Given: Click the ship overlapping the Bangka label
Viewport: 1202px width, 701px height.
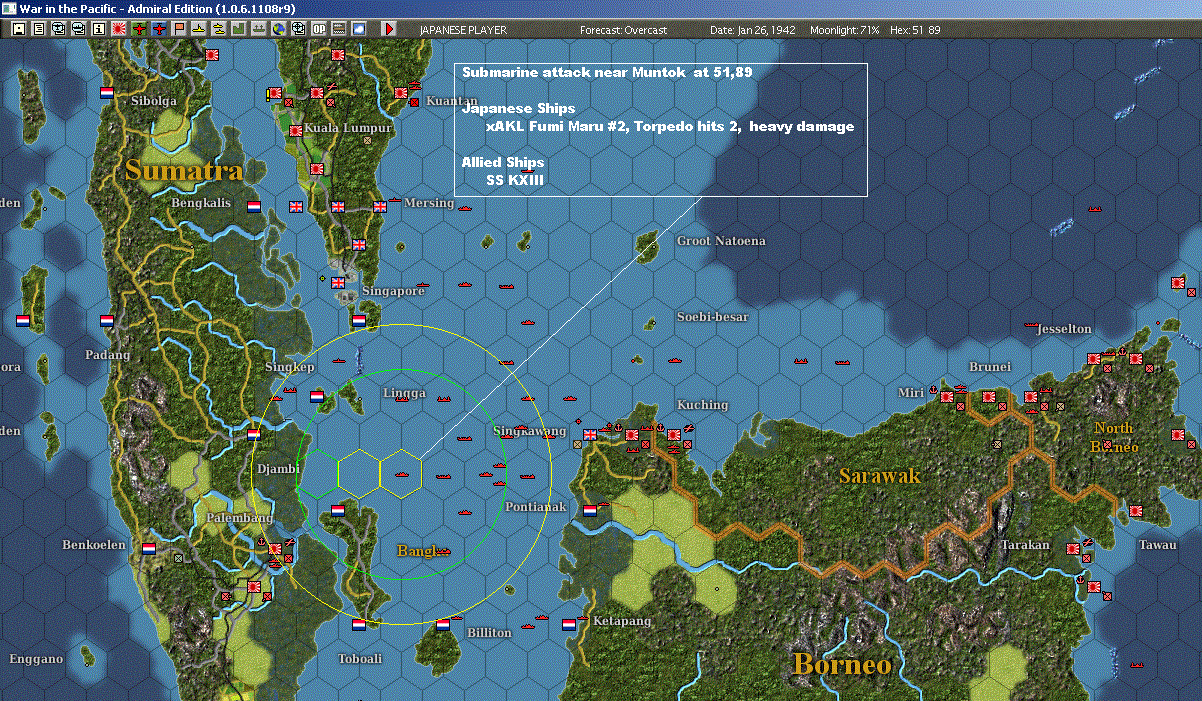Looking at the screenshot, I should [x=444, y=551].
